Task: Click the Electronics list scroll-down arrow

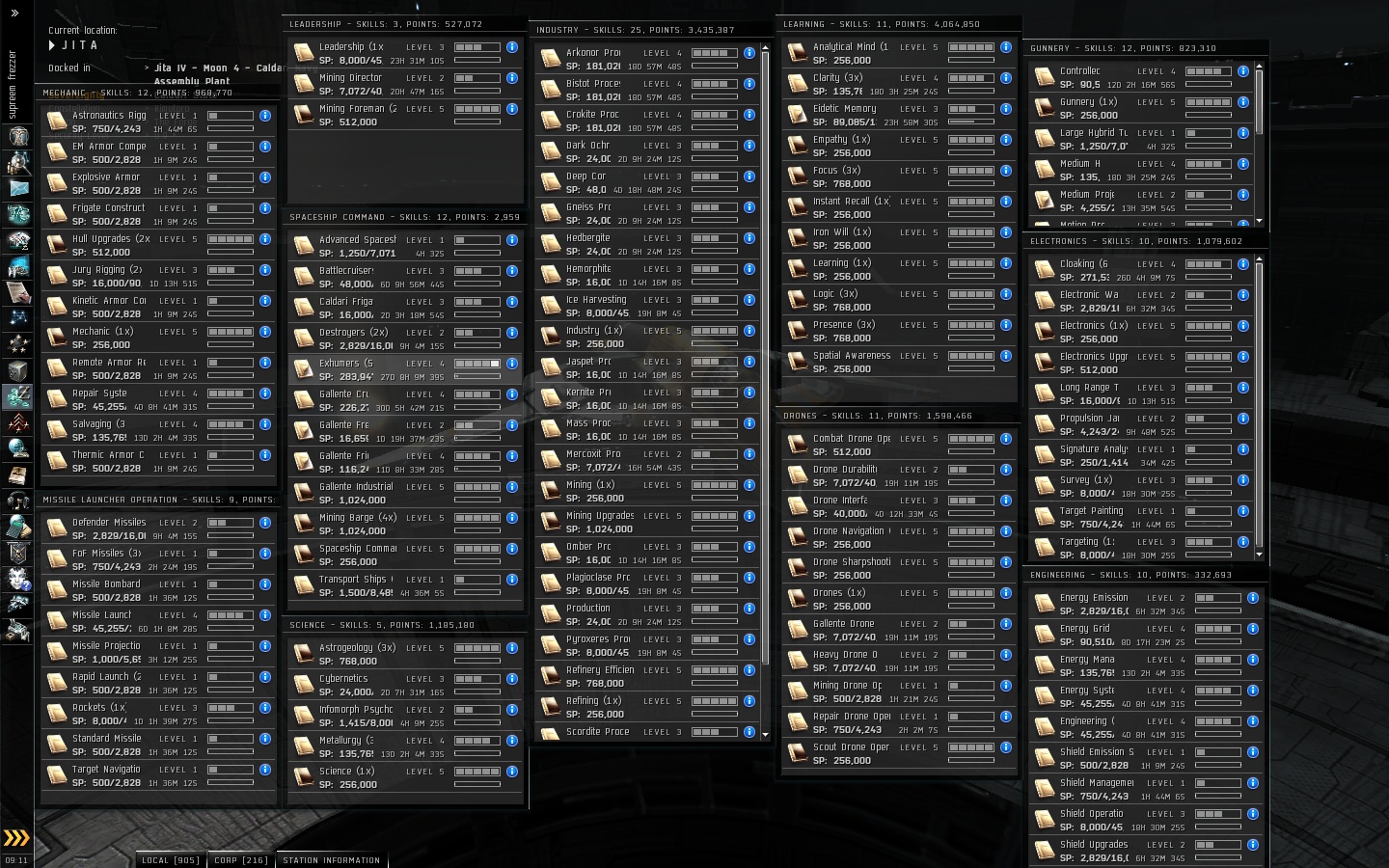Action: click(x=1259, y=556)
